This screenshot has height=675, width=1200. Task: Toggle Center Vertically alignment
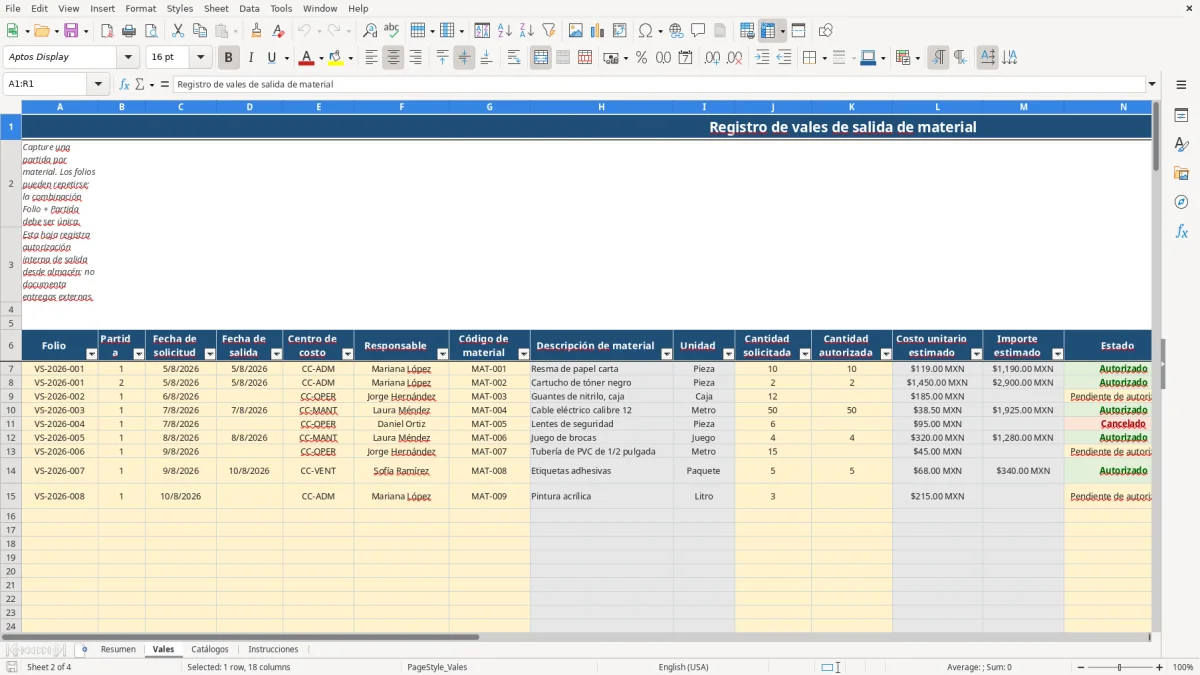pyautogui.click(x=464, y=57)
